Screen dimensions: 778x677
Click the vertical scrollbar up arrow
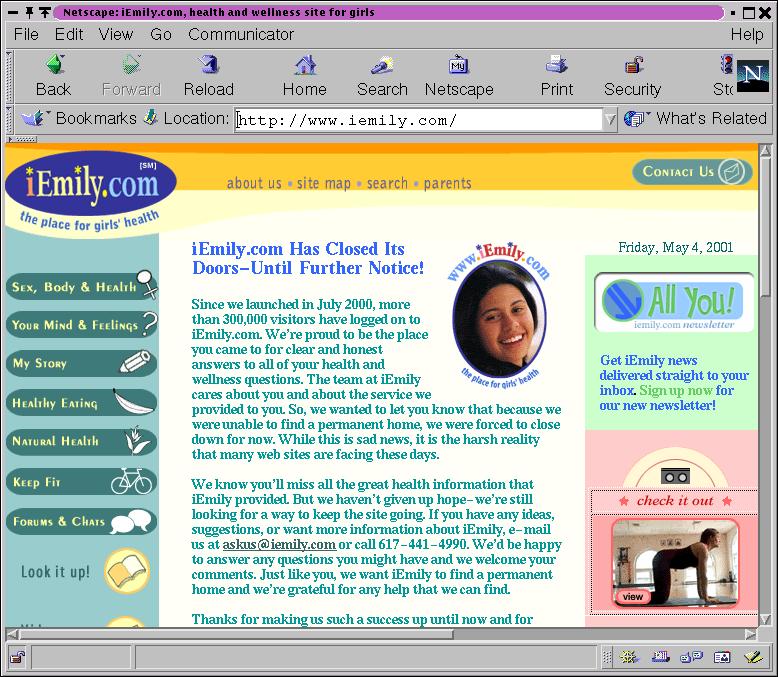765,150
